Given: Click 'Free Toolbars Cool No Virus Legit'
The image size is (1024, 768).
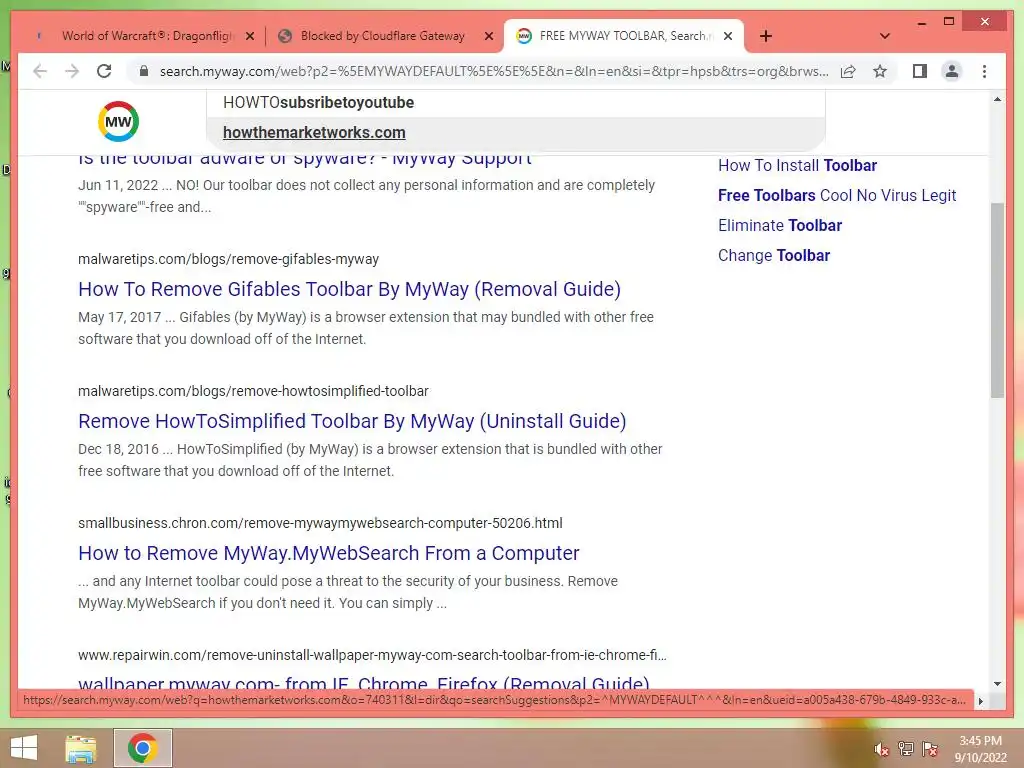Looking at the screenshot, I should 837,195.
